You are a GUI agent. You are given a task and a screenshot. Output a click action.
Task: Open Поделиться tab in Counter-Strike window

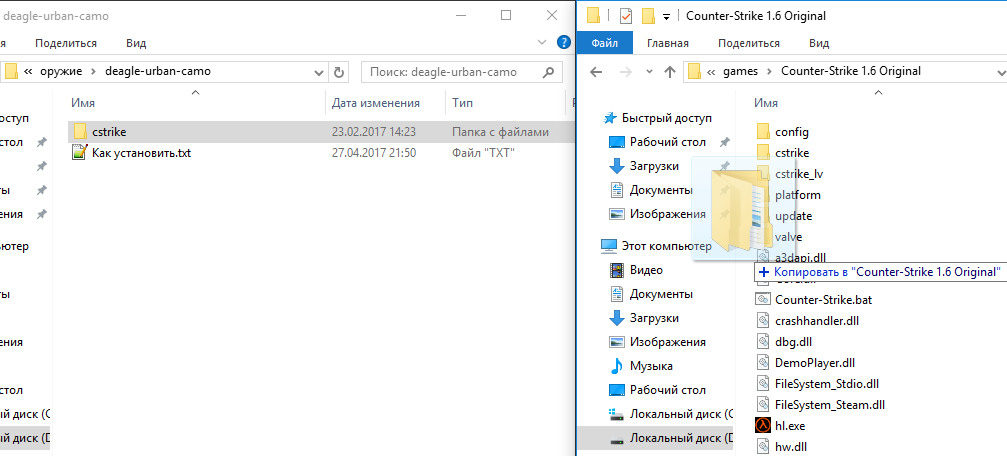(749, 43)
